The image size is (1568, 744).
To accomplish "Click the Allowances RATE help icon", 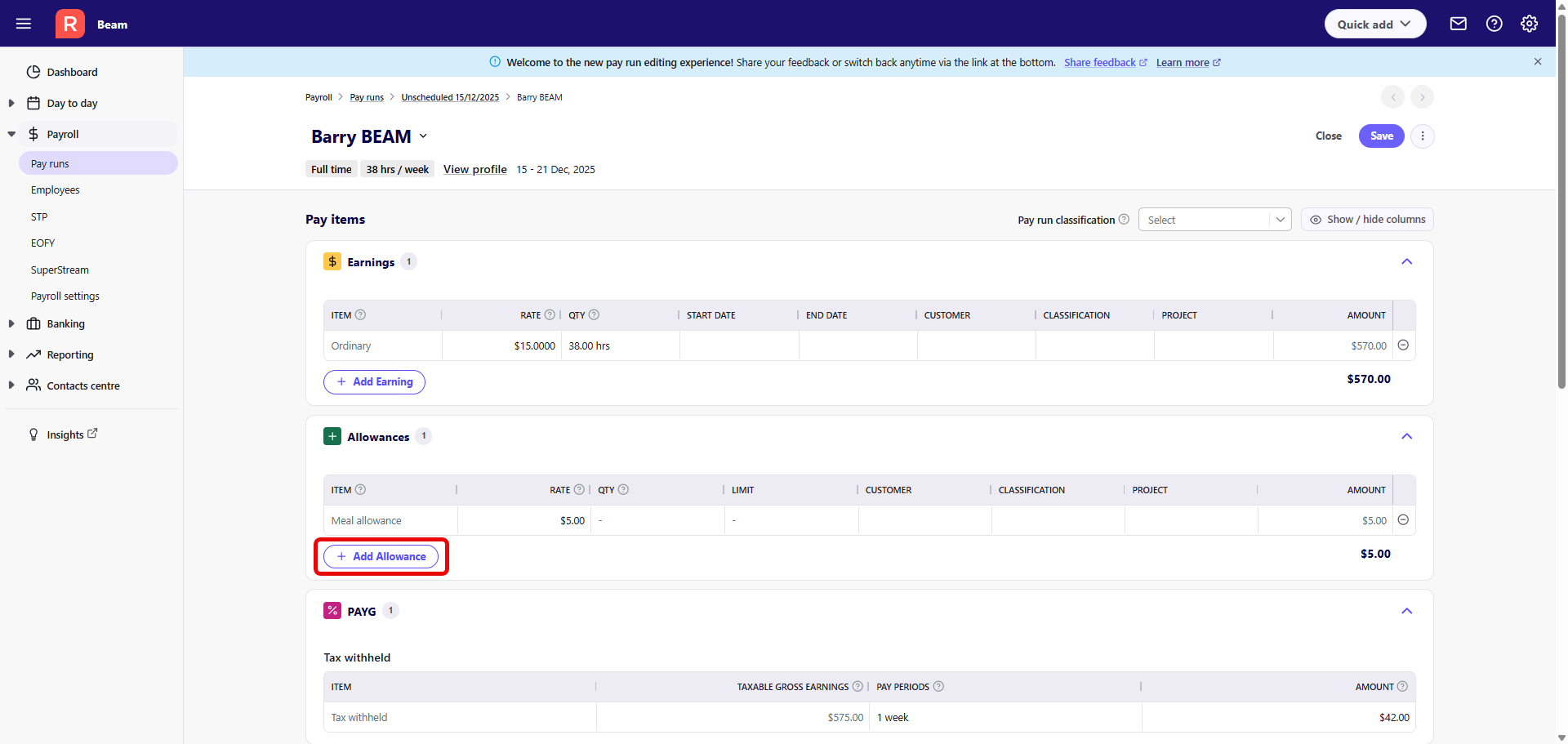I will coord(579,490).
